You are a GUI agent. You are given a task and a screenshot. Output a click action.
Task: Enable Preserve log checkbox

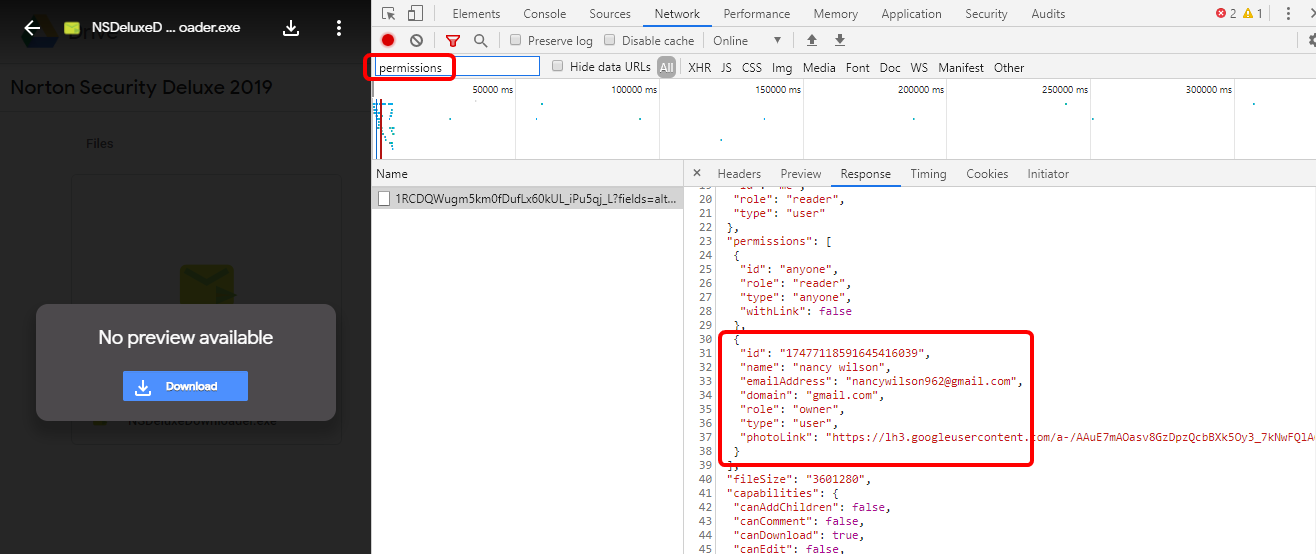(x=516, y=40)
